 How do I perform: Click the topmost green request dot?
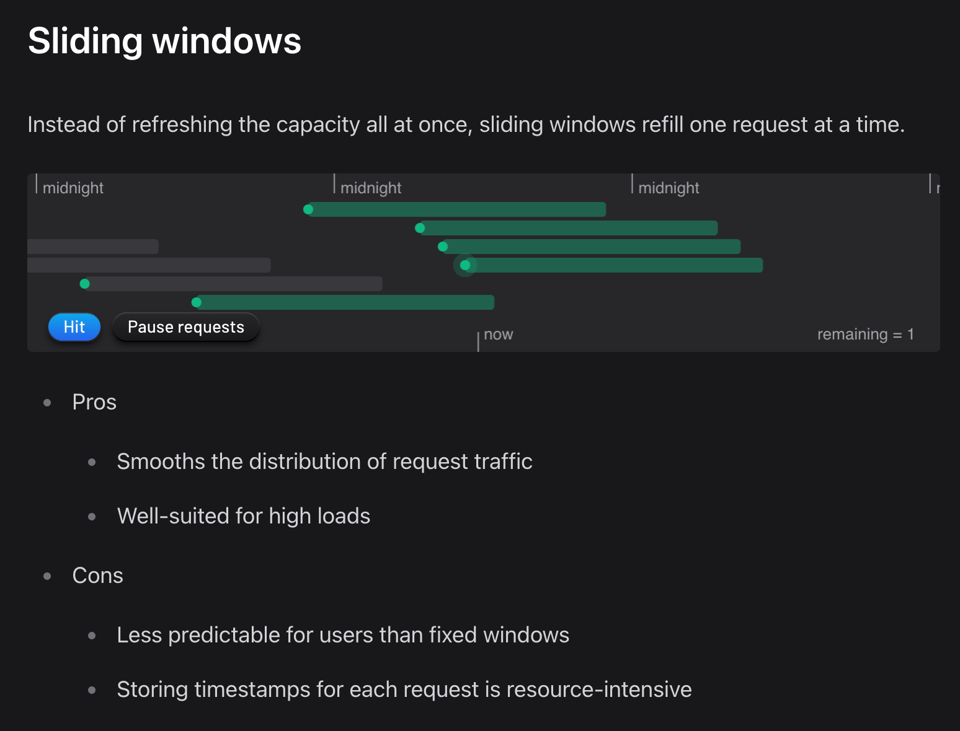tap(309, 209)
